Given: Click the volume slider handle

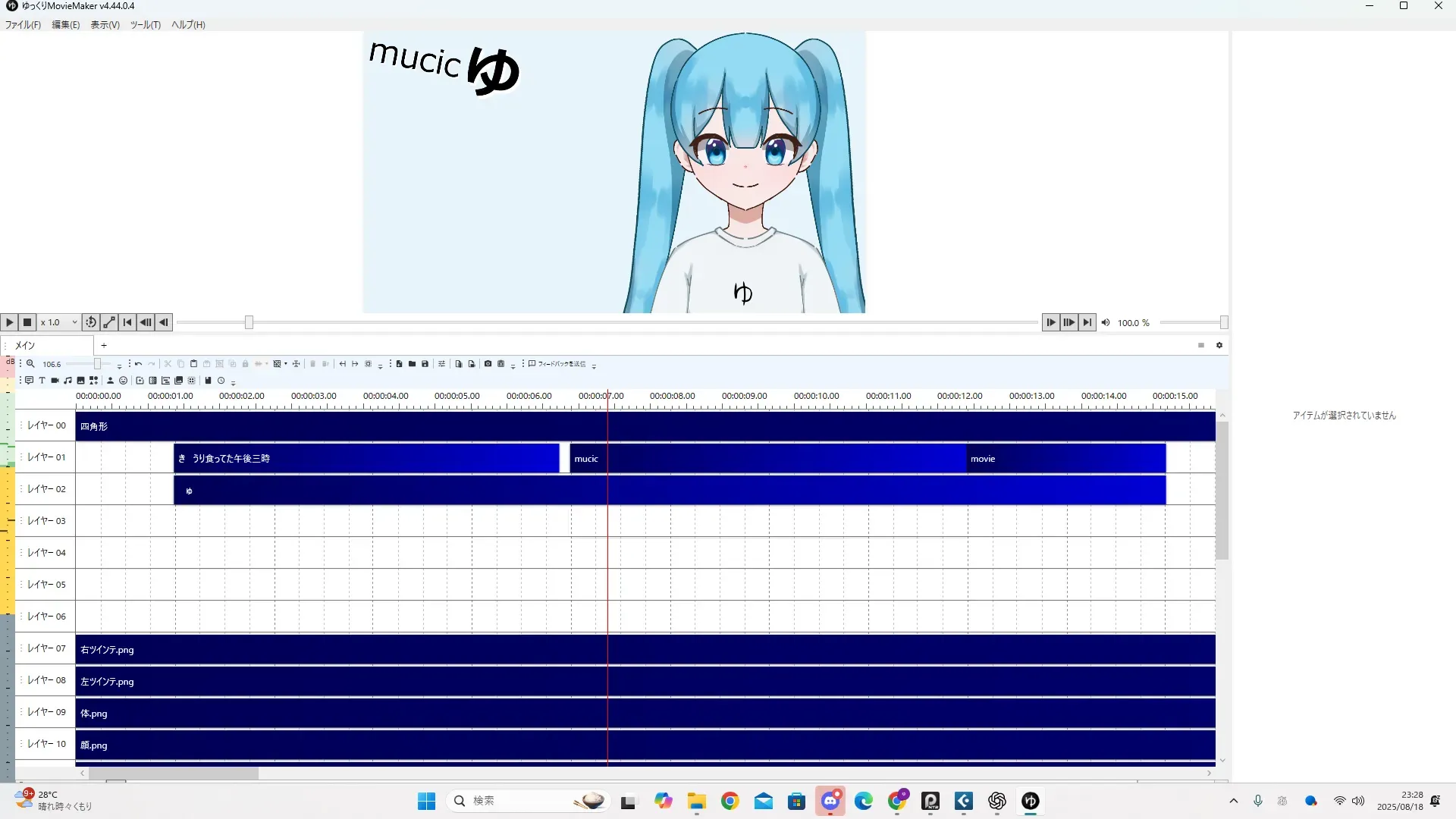Looking at the screenshot, I should tap(1223, 322).
